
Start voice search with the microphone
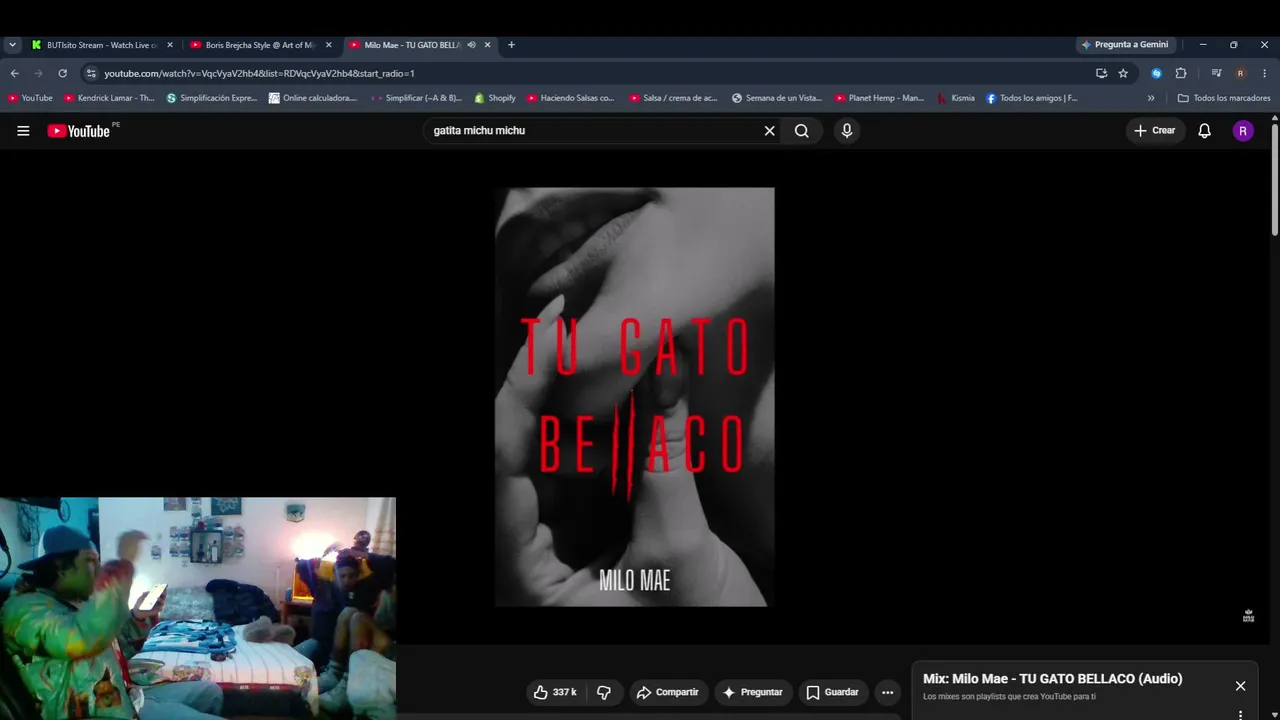tap(847, 131)
